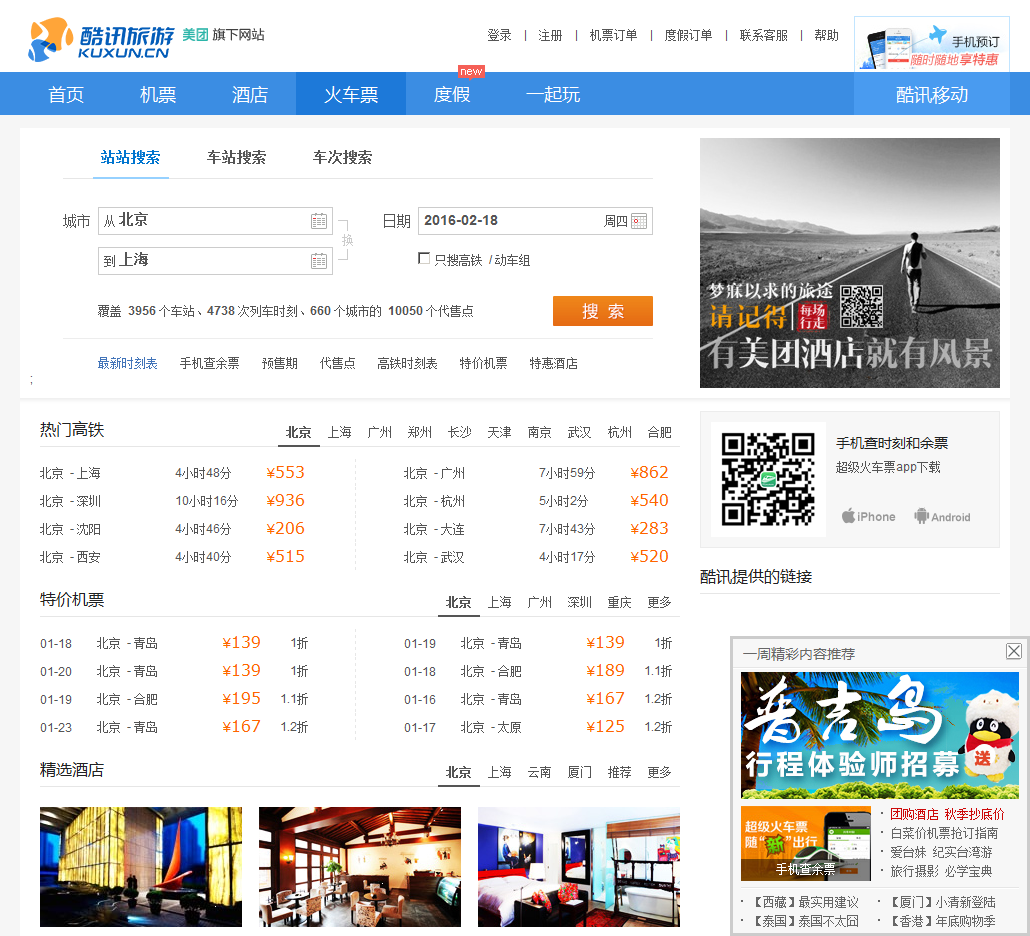Open 度假 in the navigation bar
Screen dimensions: 1030x936
click(x=452, y=95)
